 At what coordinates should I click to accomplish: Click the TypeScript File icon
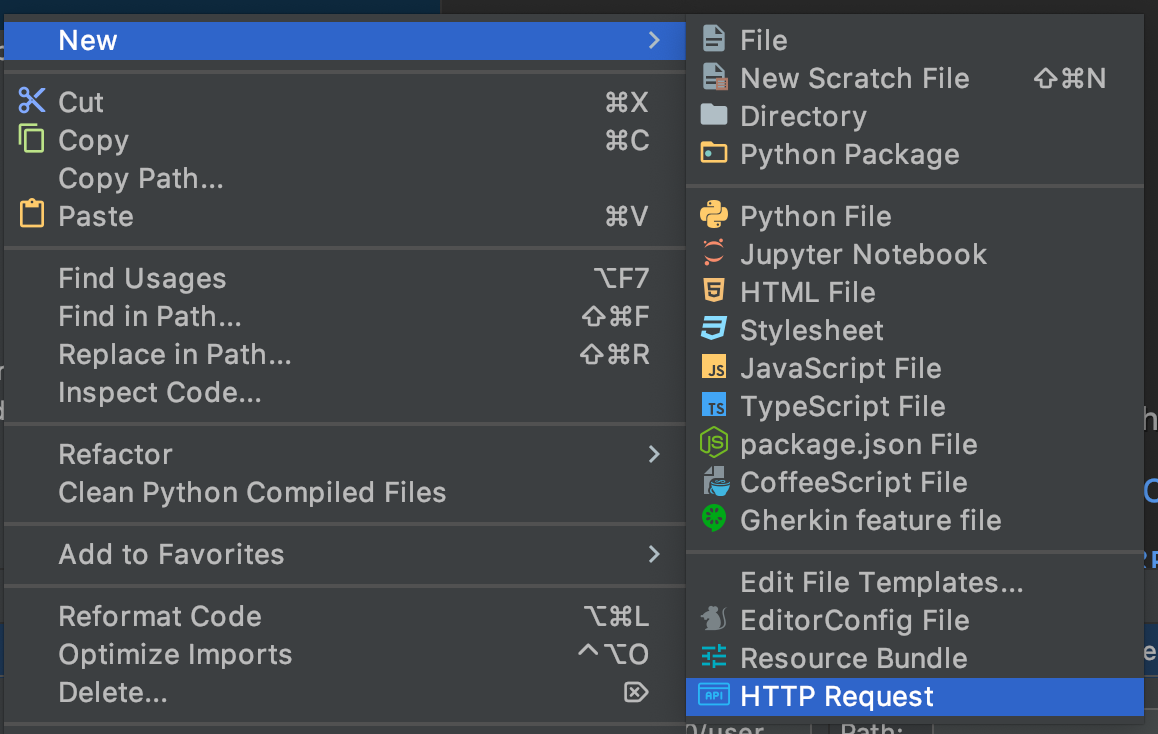tap(713, 406)
